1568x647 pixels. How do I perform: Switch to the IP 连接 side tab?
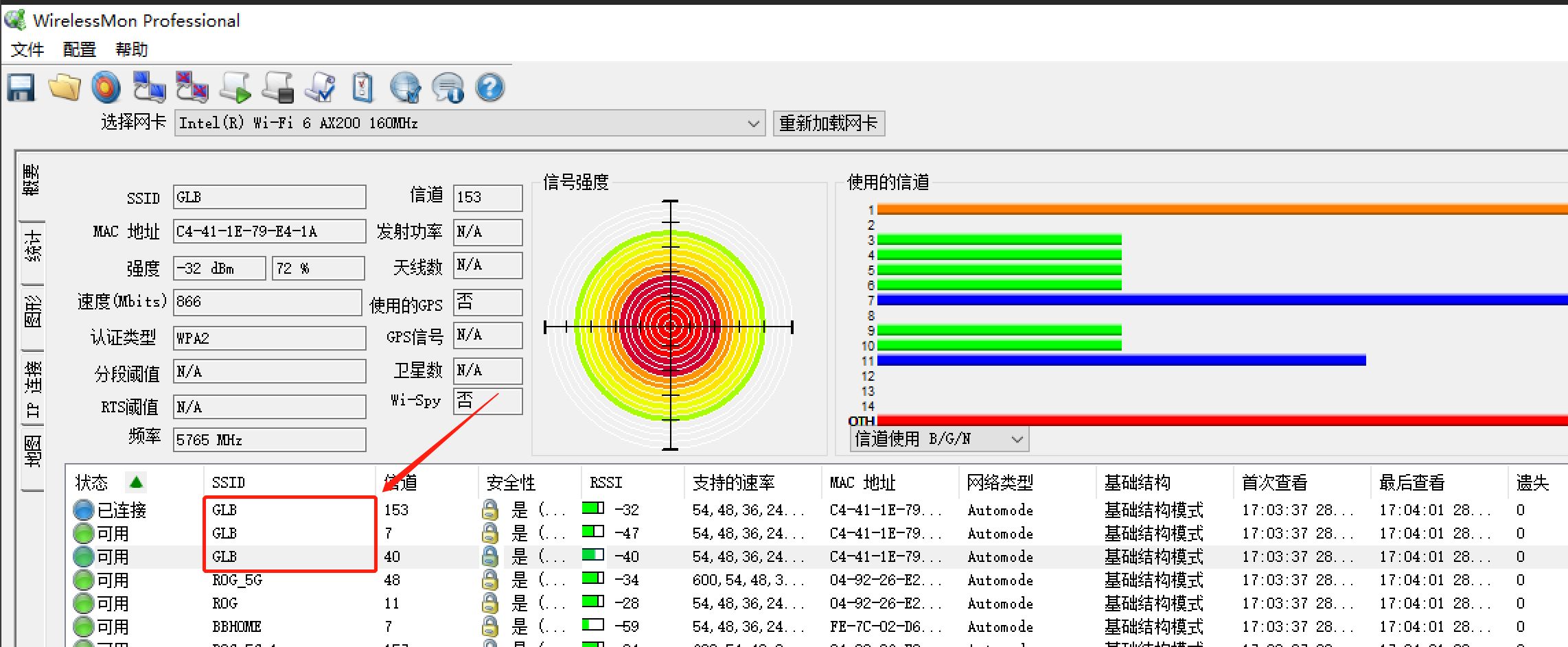point(32,389)
